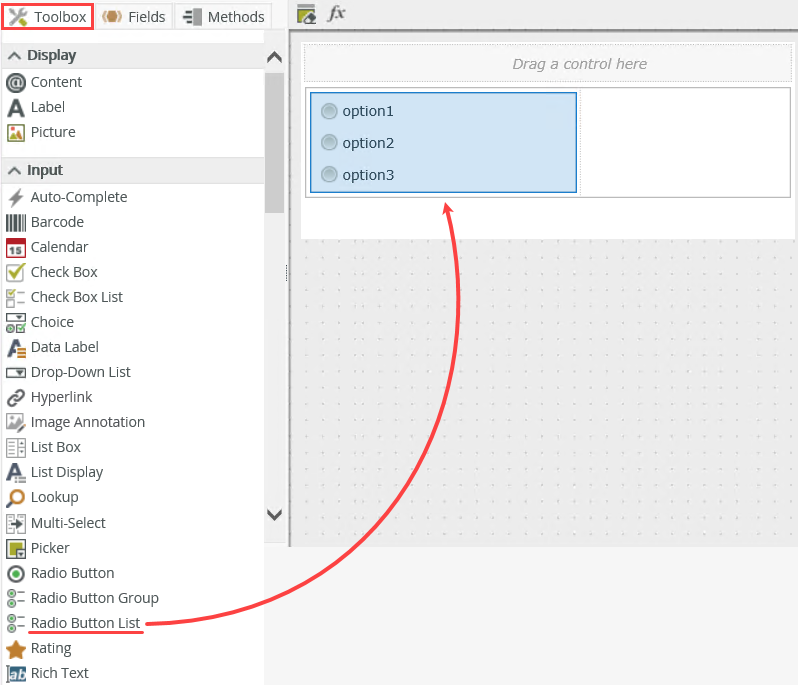798x685 pixels.
Task: Click the empty cell beside the radio list
Action: [685, 142]
